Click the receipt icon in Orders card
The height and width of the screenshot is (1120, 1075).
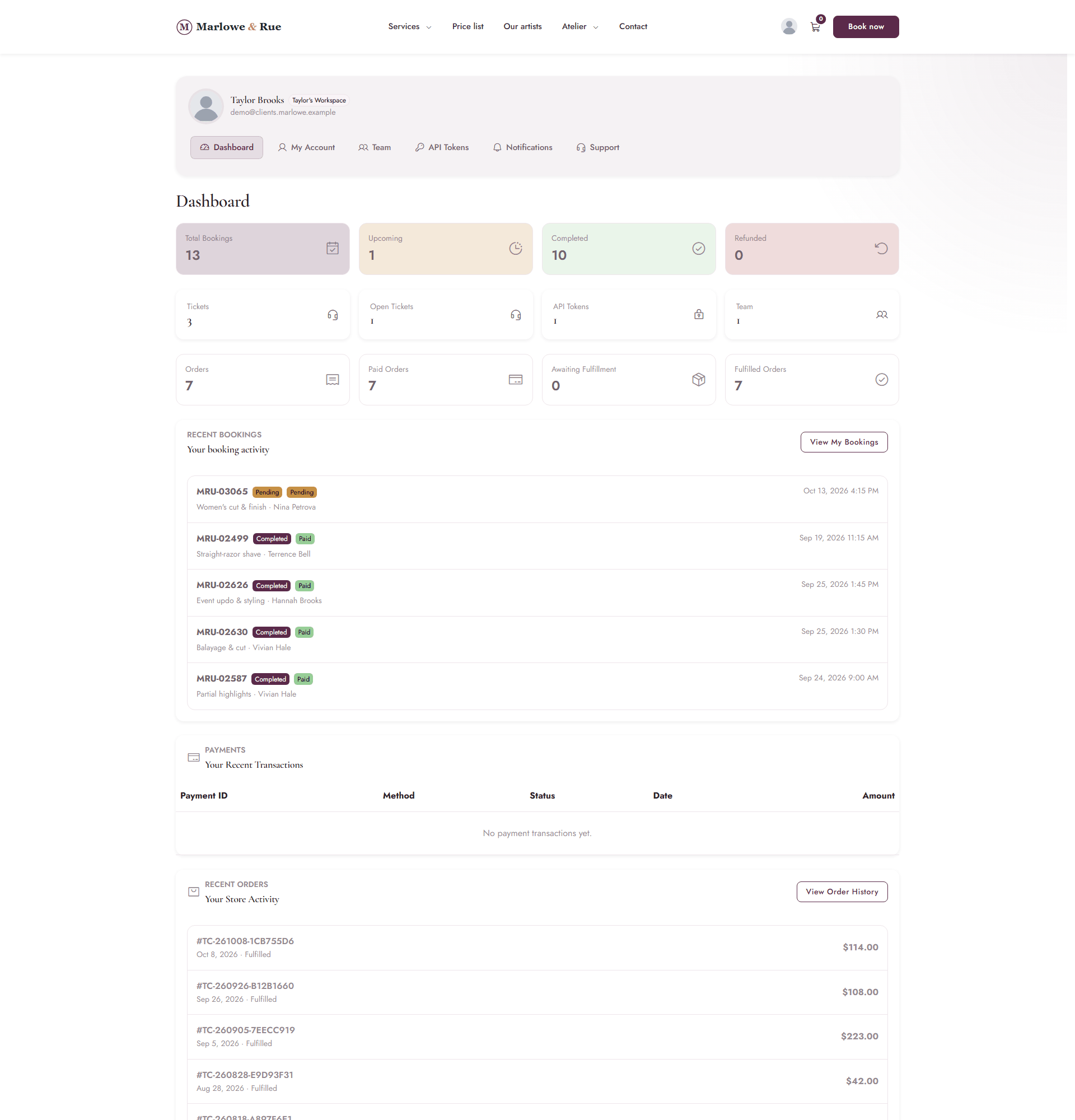(x=333, y=380)
